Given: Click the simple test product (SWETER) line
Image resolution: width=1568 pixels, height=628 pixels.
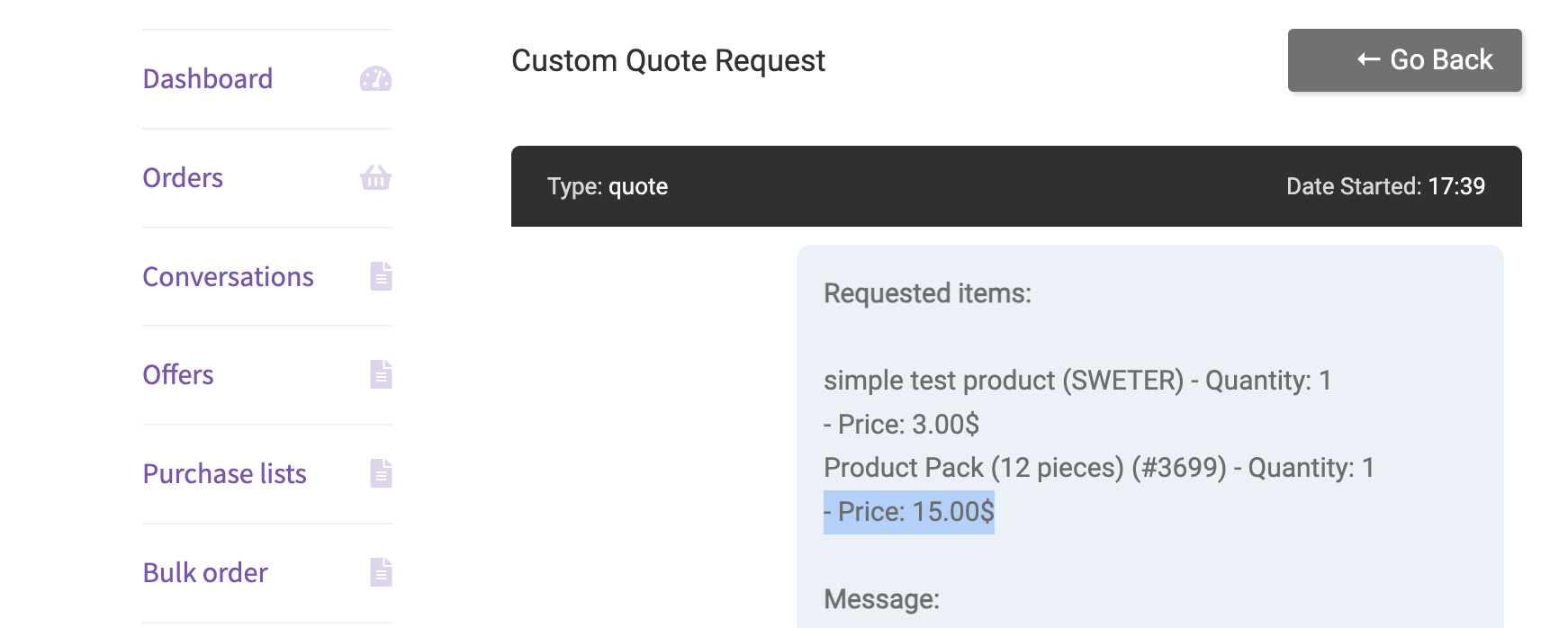Looking at the screenshot, I should coord(1077,381).
